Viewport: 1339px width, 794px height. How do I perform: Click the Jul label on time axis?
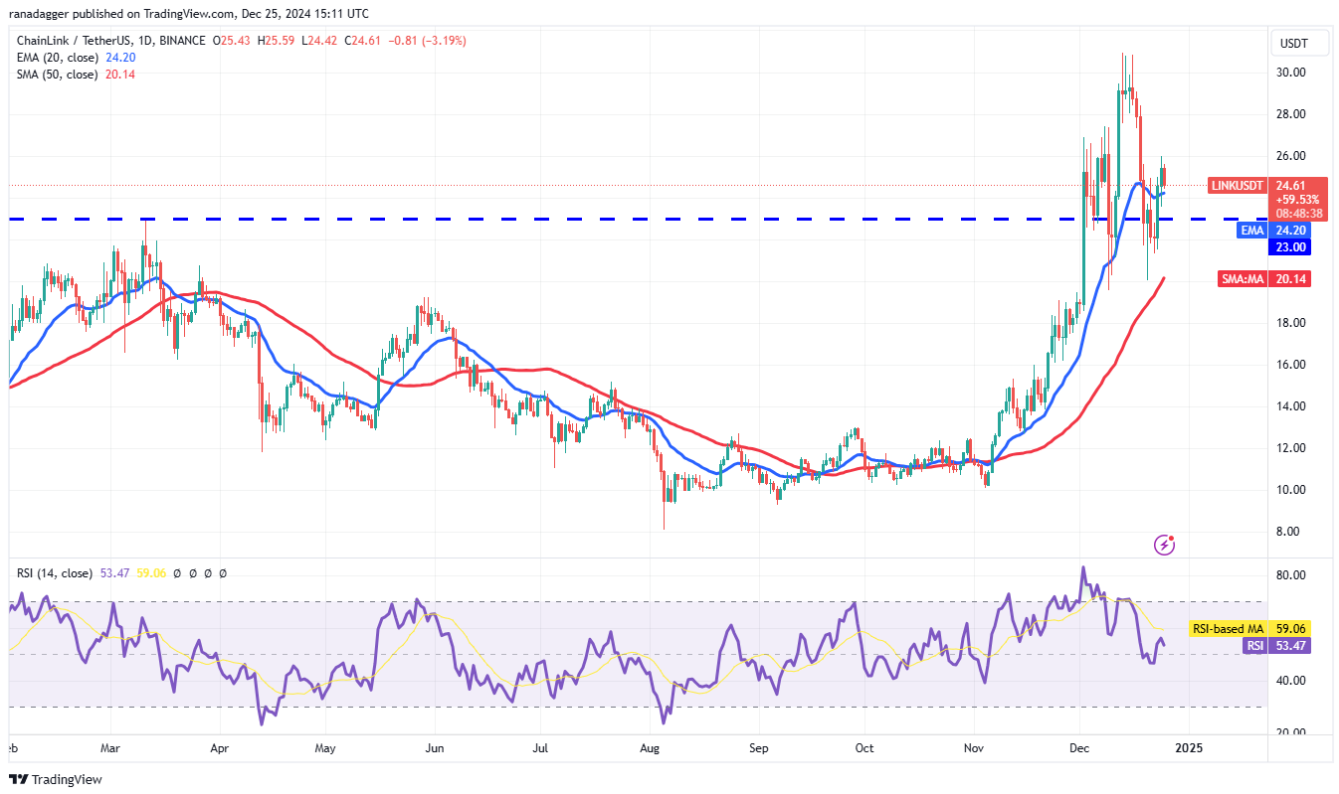(541, 748)
